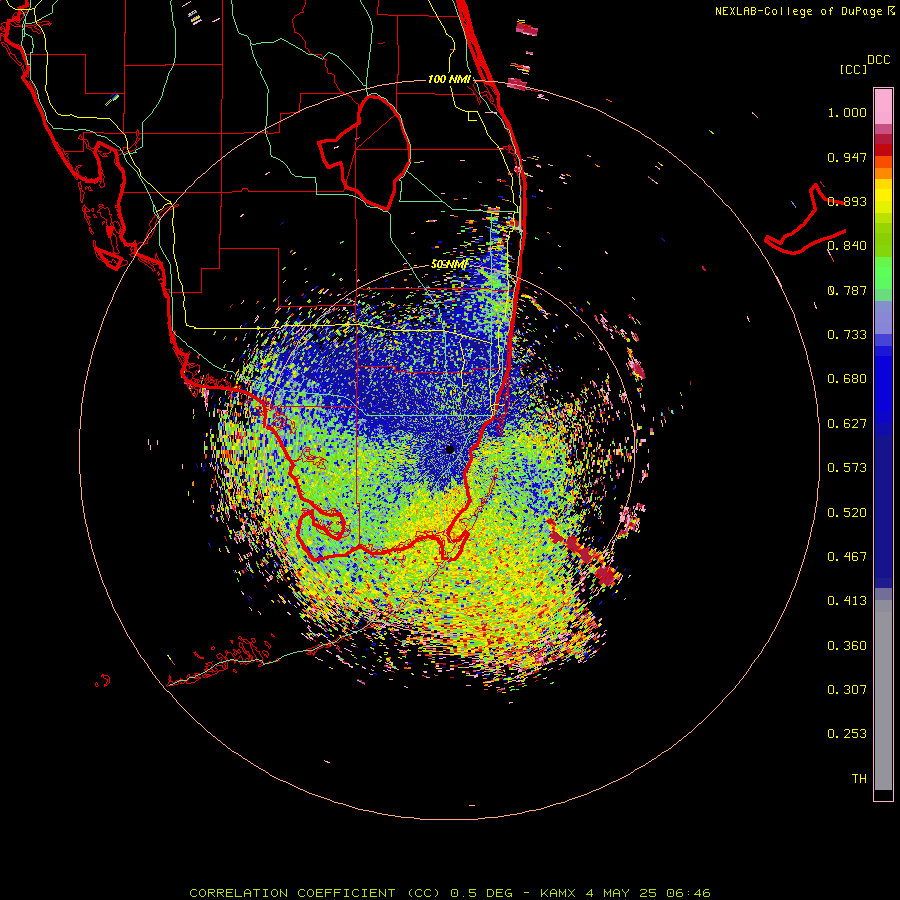This screenshot has width=900, height=900.
Task: Click the 0.413 color scale value
Action: coord(847,601)
